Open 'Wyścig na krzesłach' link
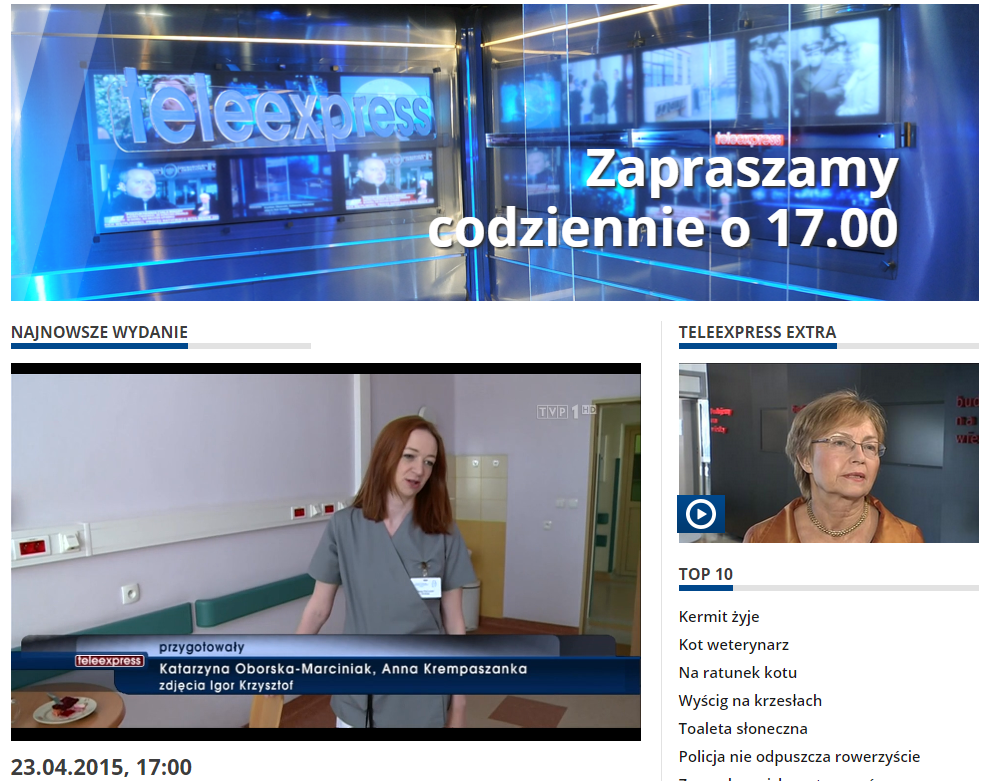The height and width of the screenshot is (781, 993). [x=750, y=701]
